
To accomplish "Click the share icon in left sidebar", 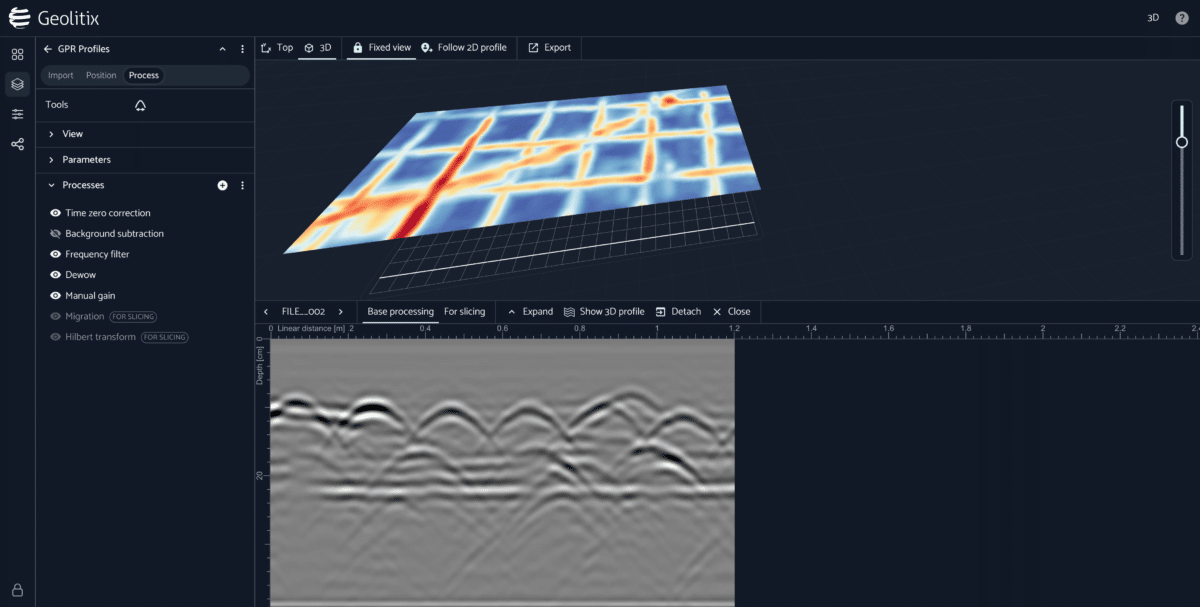I will 17,144.
